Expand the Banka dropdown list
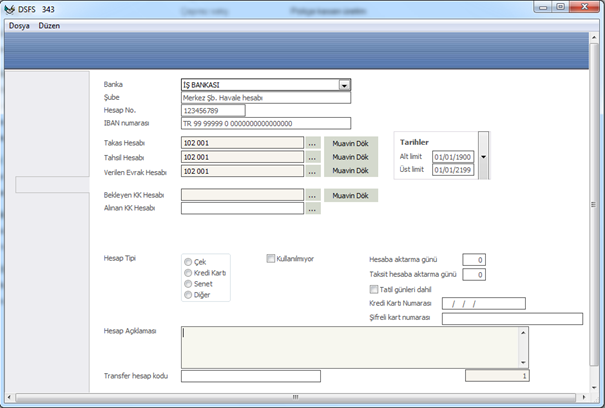Viewport: 605px width, 408px height. tap(345, 86)
